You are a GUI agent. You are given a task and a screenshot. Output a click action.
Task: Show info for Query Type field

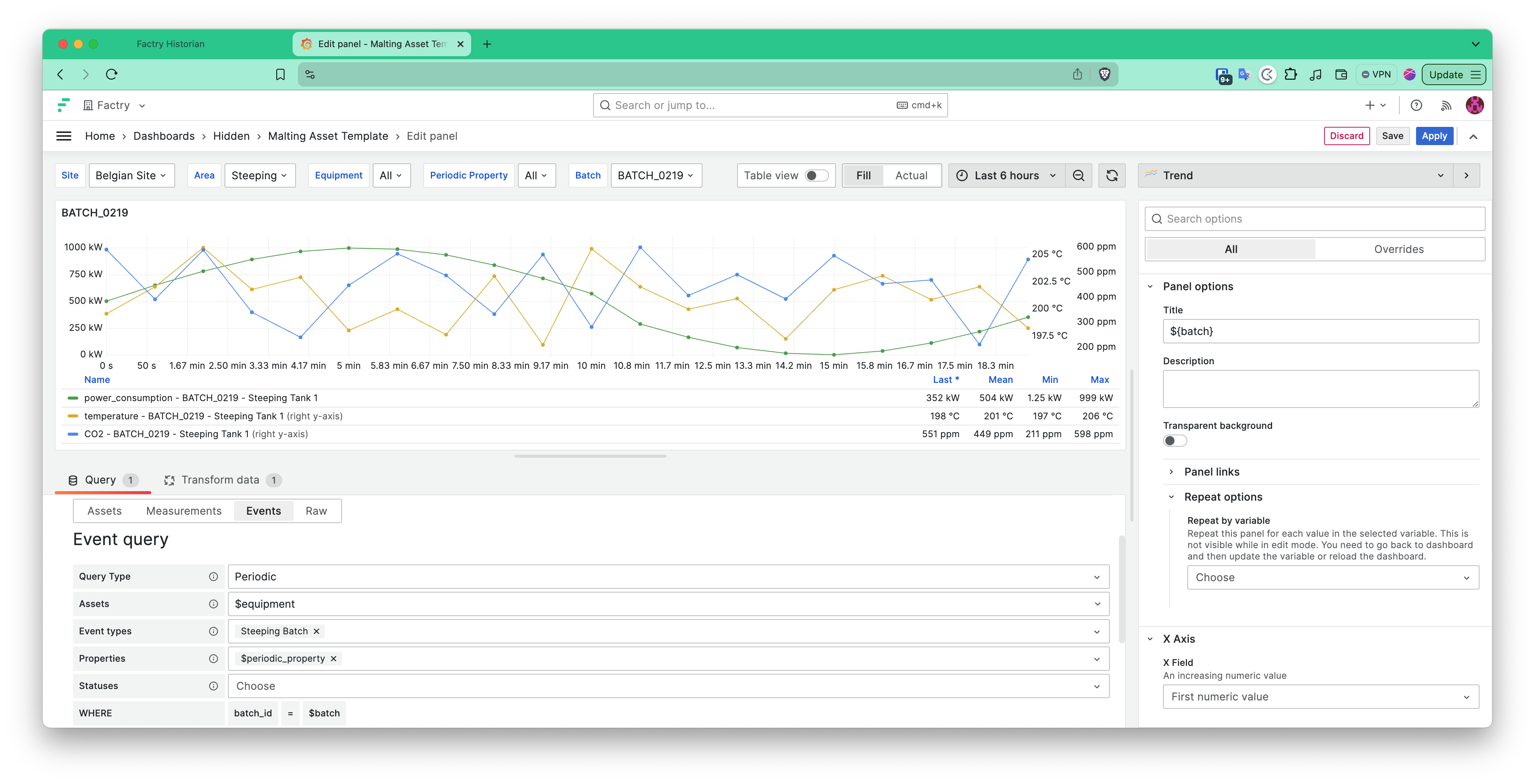coord(213,576)
